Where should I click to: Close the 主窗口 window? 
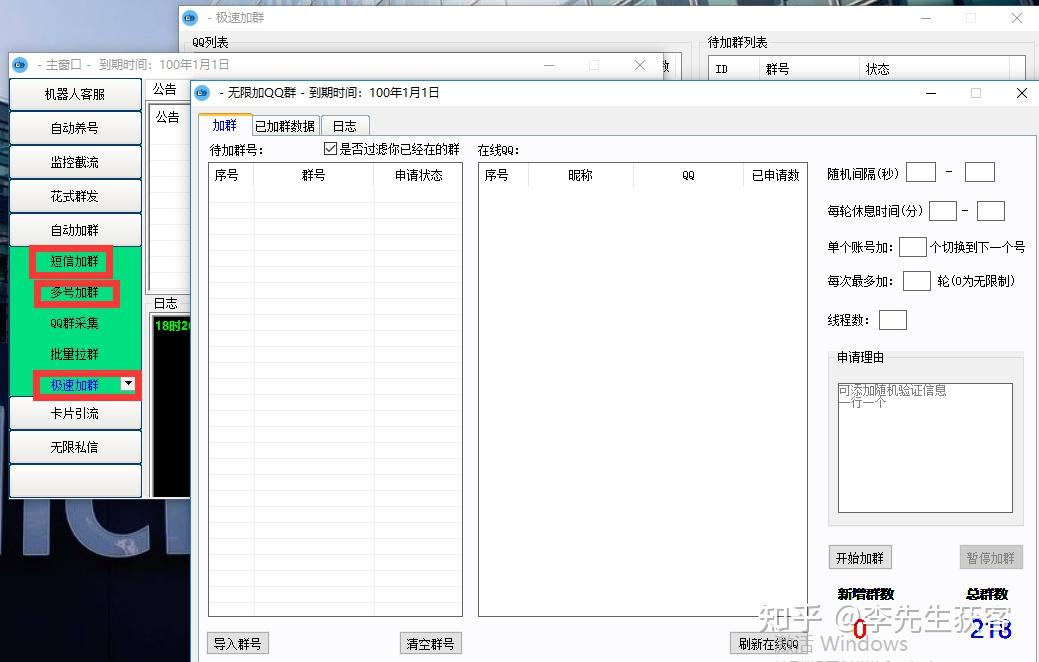click(x=639, y=64)
